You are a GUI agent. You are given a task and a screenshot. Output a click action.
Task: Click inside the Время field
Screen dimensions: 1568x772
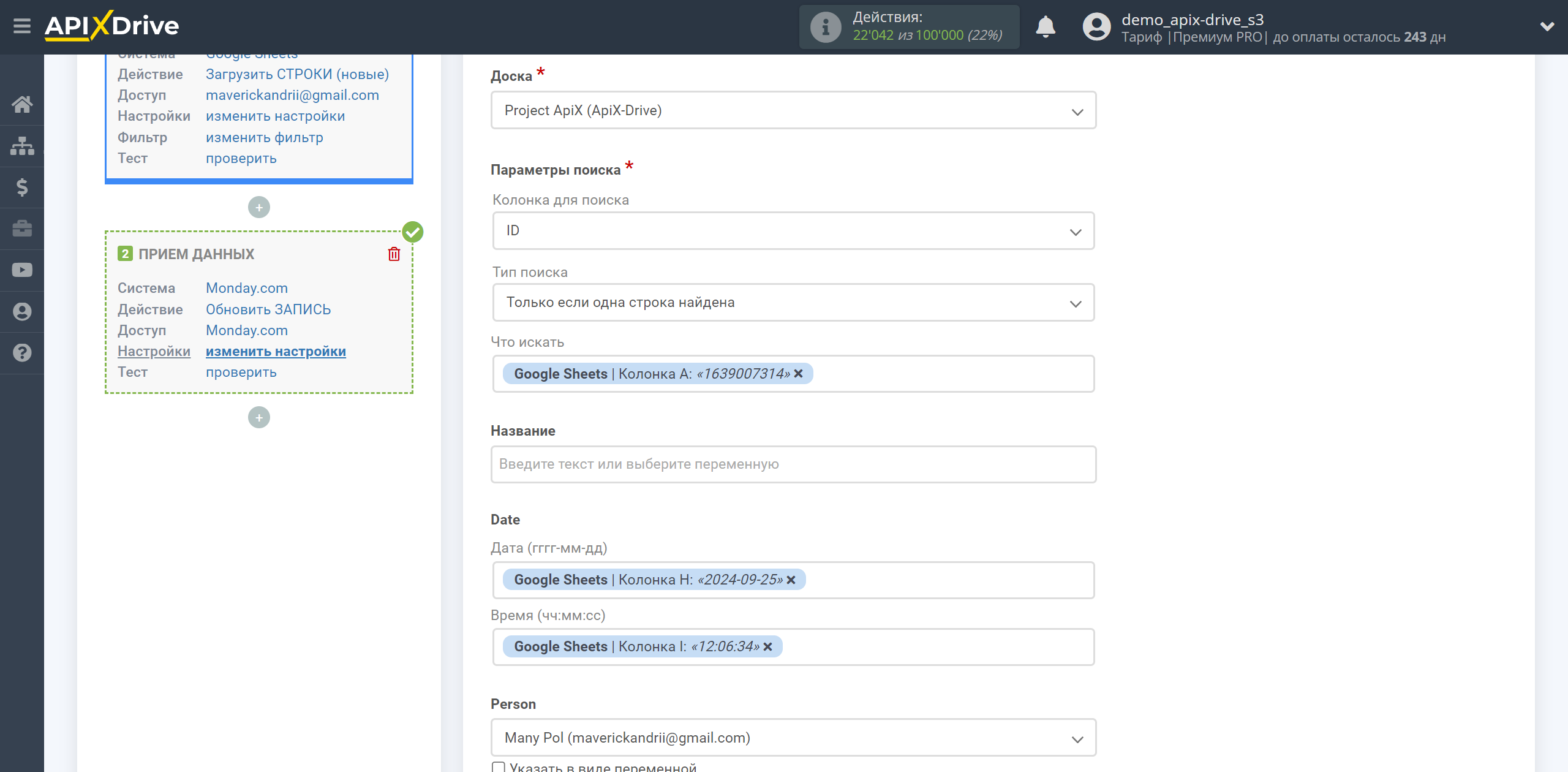793,646
